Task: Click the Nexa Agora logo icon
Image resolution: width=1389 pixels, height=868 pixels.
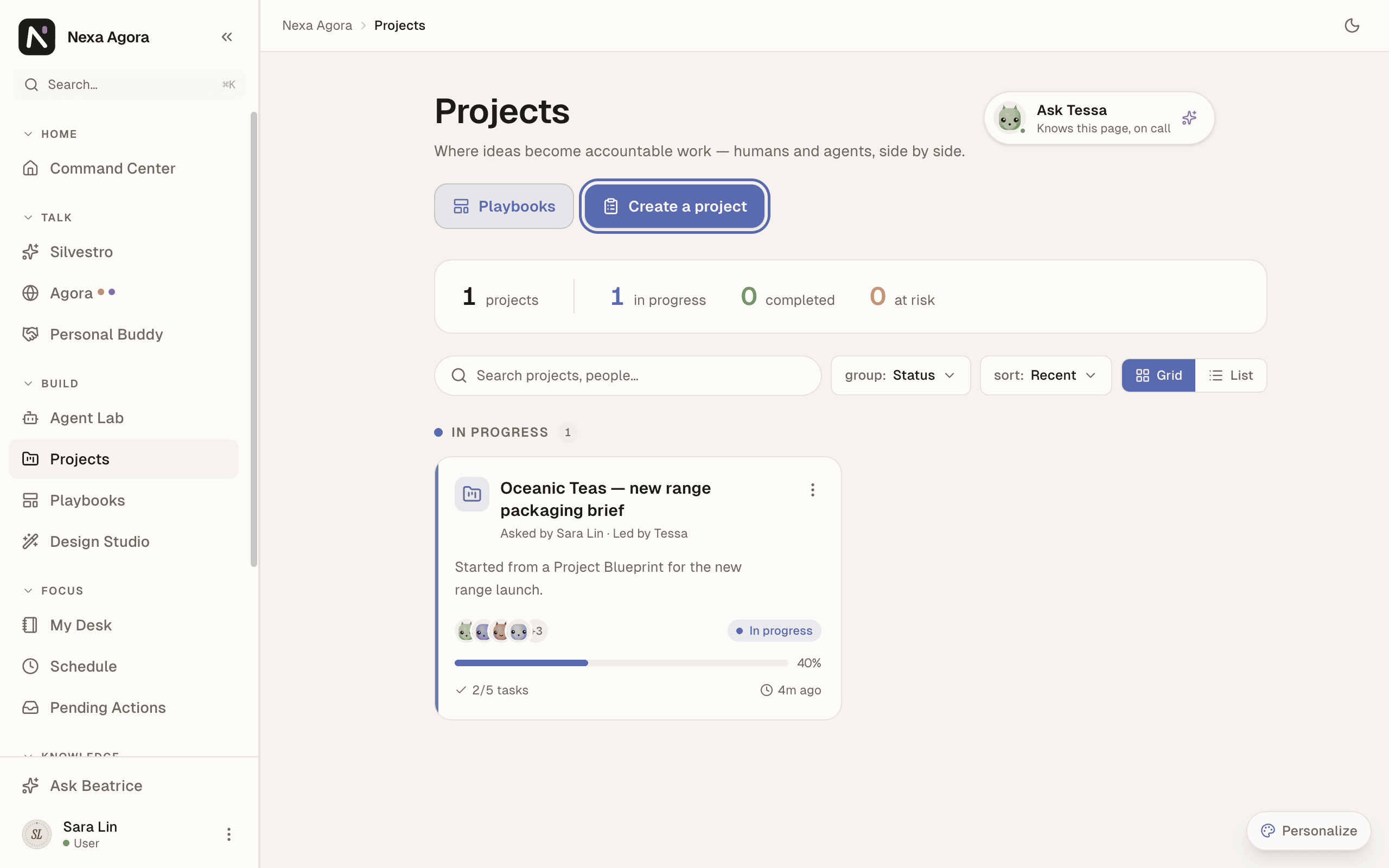Action: [37, 37]
